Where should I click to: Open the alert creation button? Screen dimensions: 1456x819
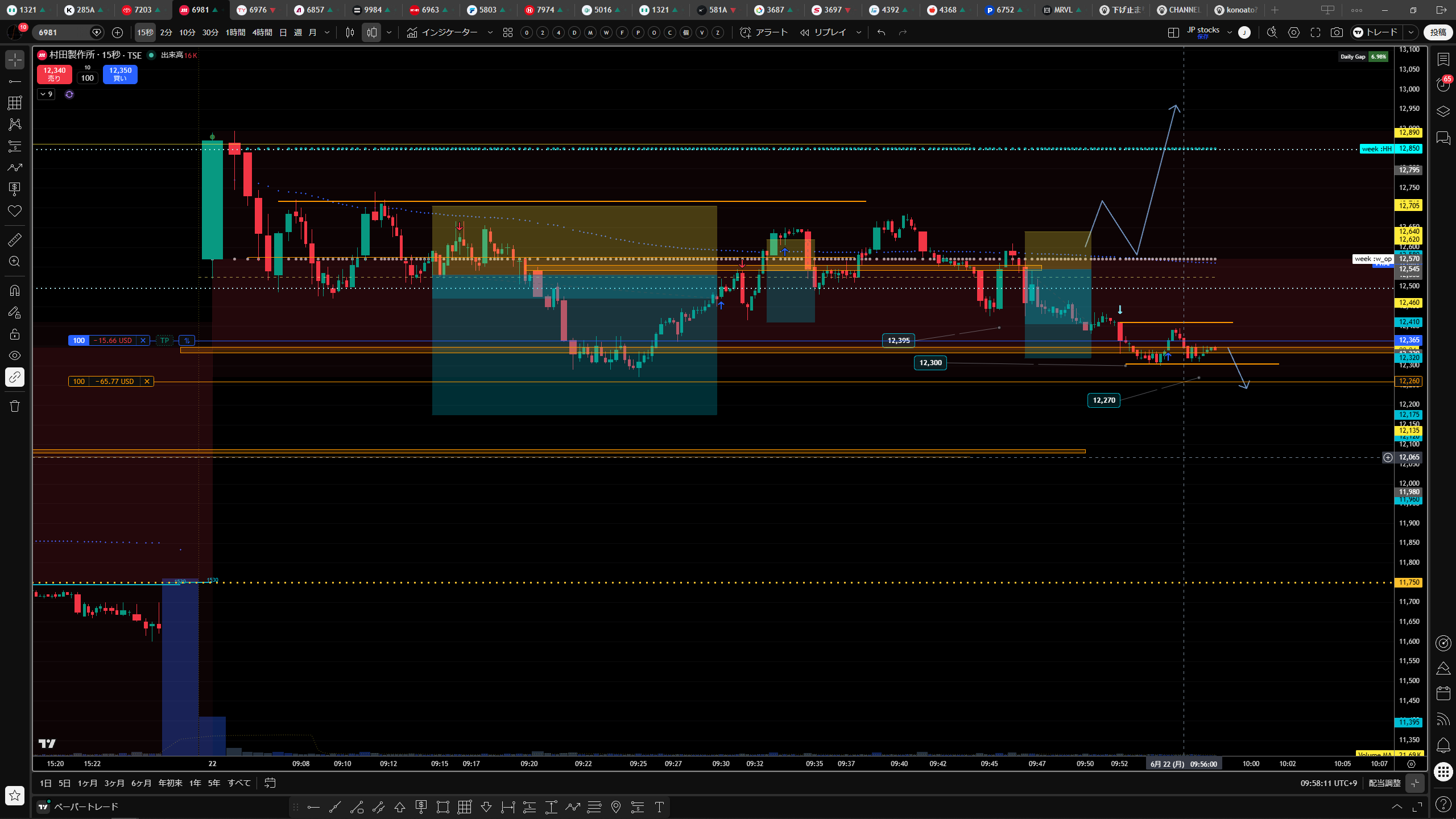(763, 32)
